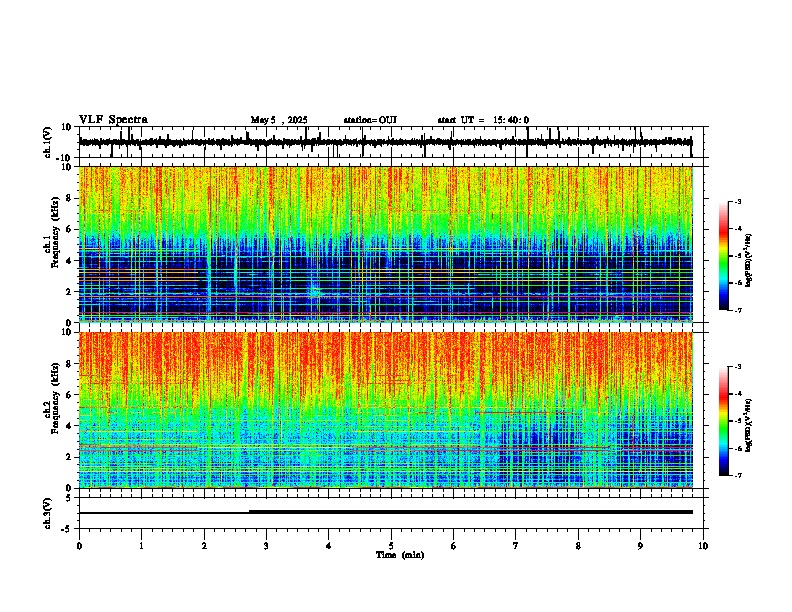
Task: Click the "-3" label on ch.2 color bar
Action: pos(737,367)
